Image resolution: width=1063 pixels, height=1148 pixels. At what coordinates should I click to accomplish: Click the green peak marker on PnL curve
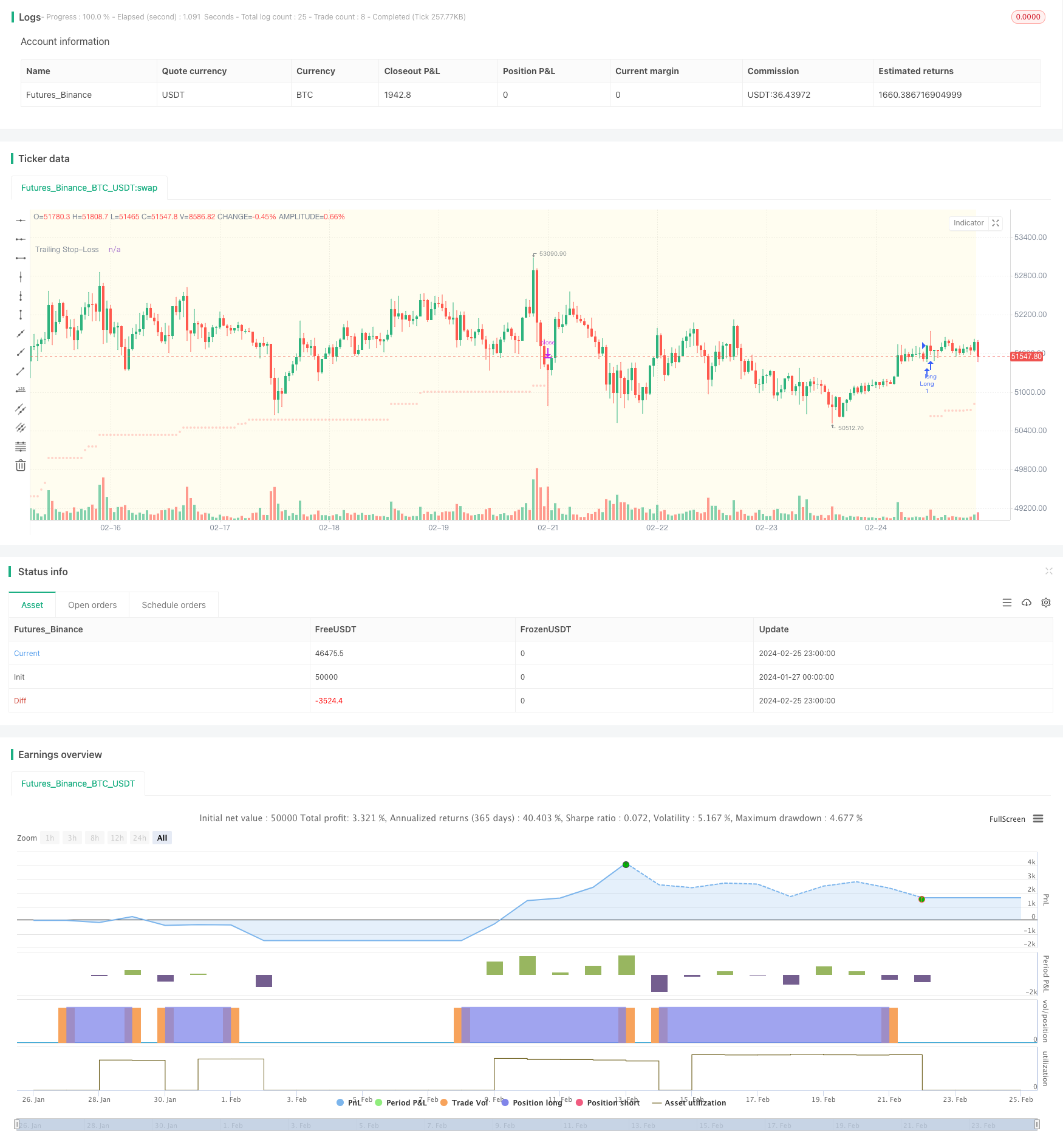pyautogui.click(x=626, y=864)
